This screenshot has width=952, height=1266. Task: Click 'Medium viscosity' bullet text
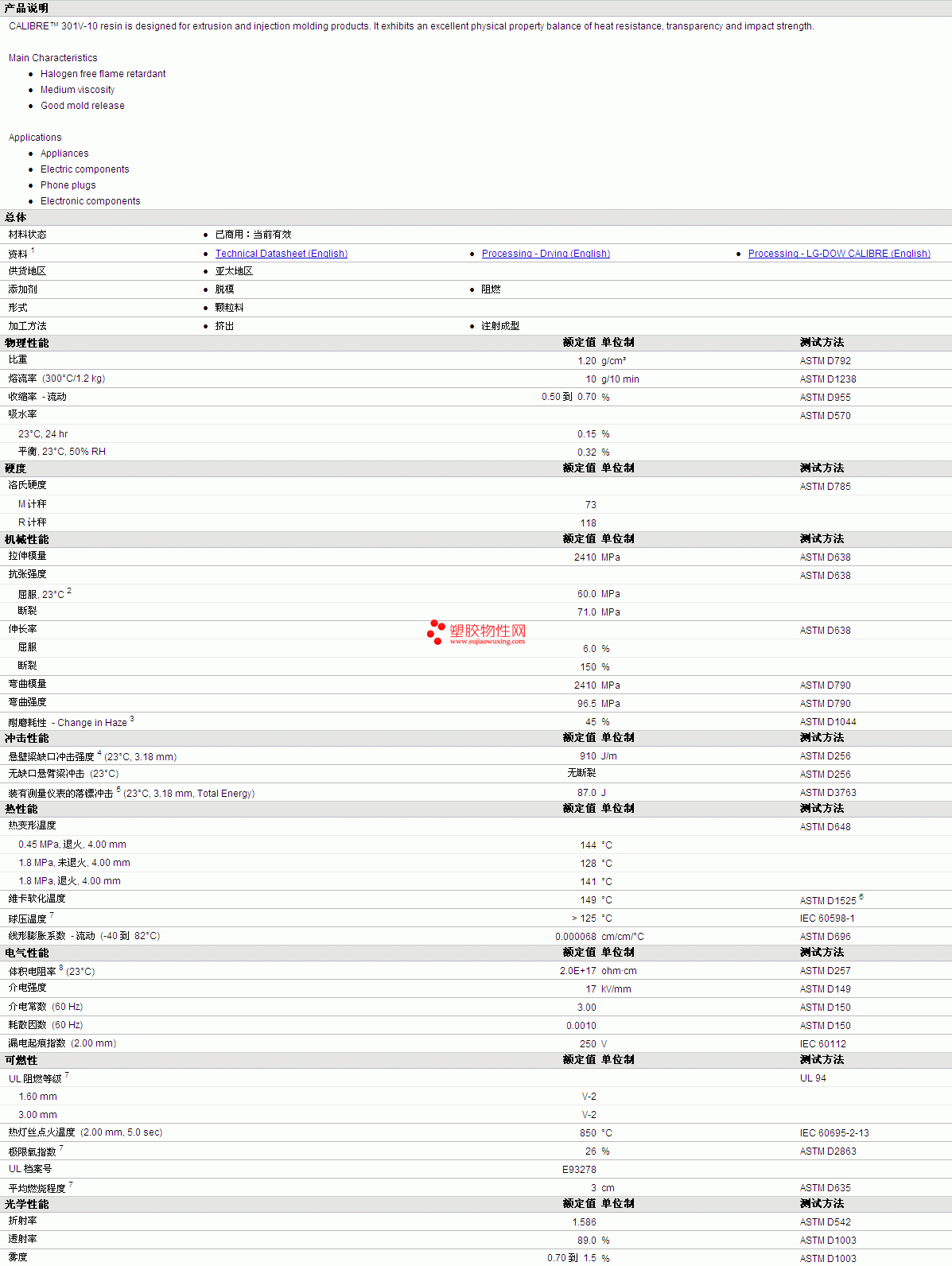click(x=78, y=90)
